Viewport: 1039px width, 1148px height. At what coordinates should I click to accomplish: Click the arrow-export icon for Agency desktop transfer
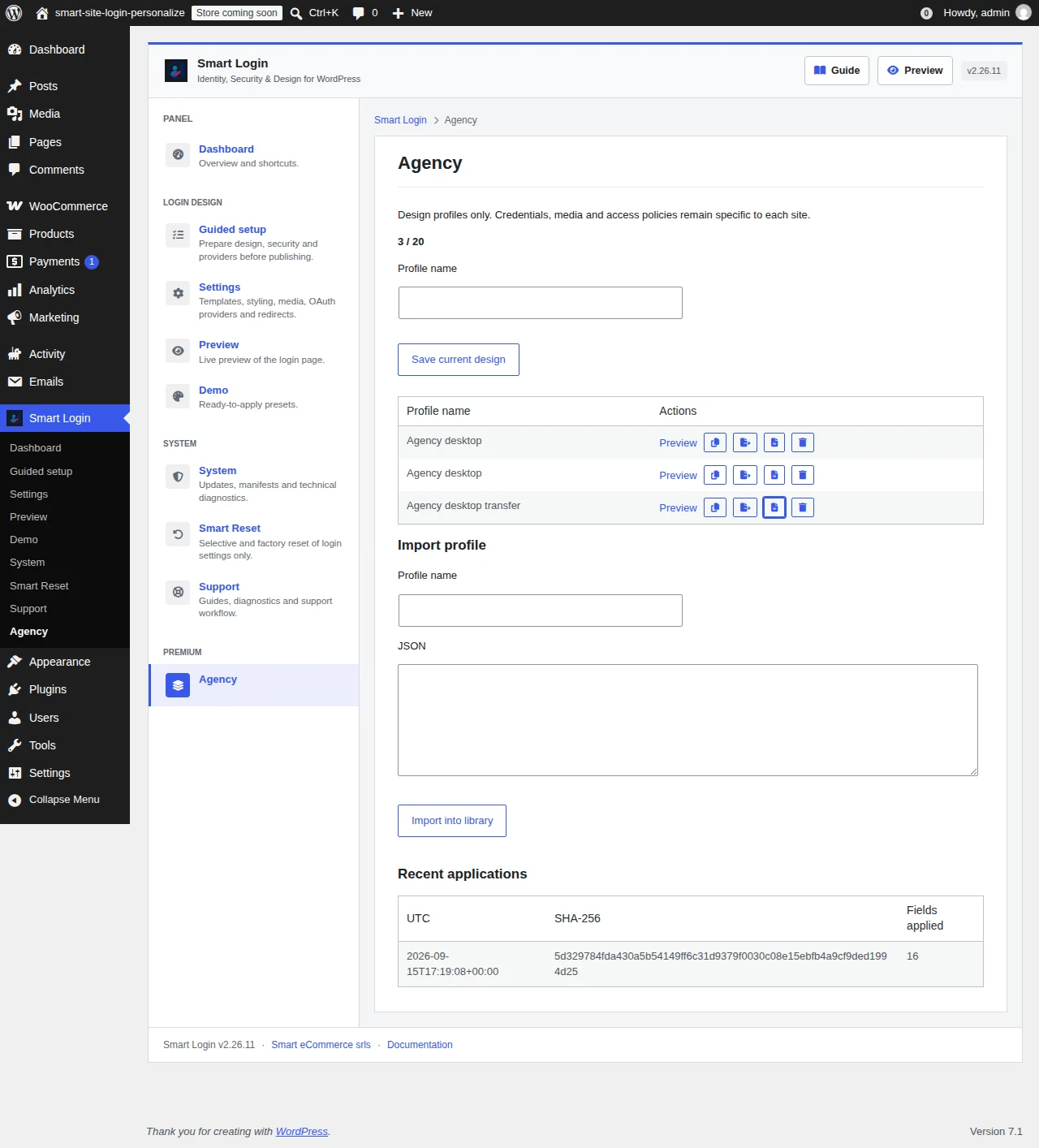[745, 507]
